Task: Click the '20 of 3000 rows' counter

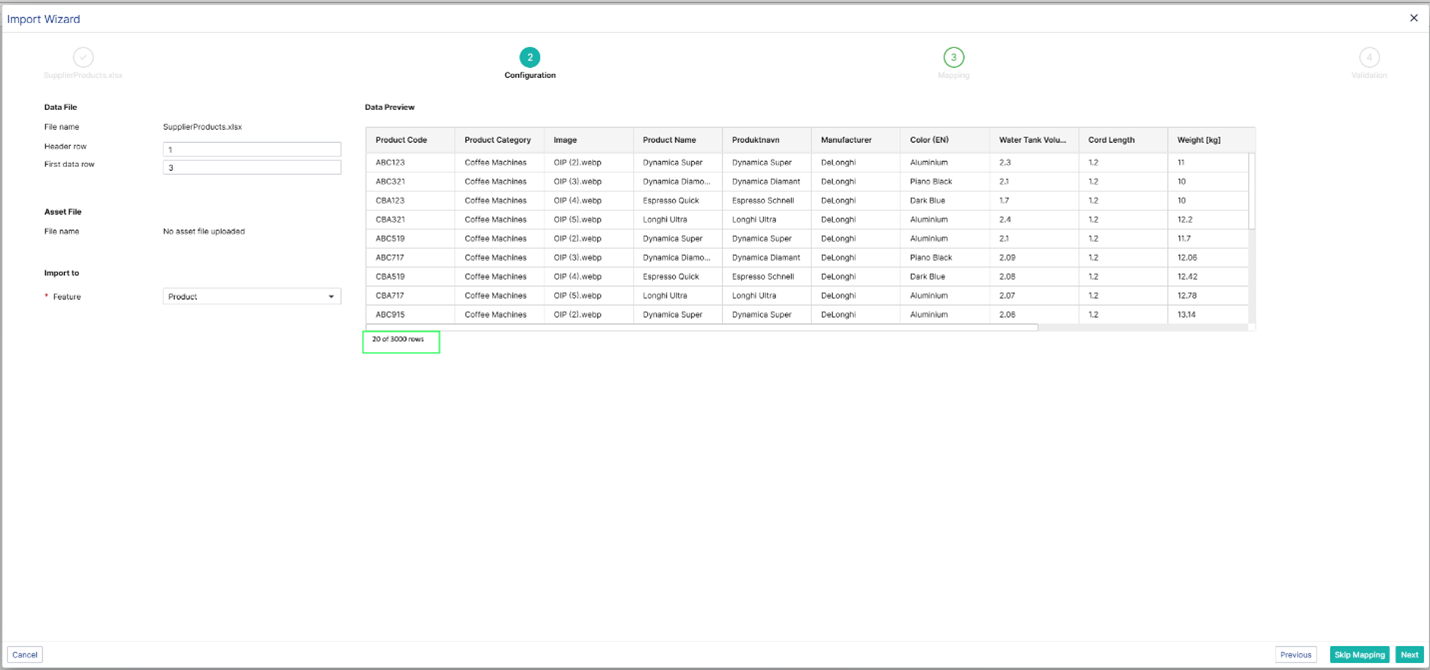Action: click(398, 340)
